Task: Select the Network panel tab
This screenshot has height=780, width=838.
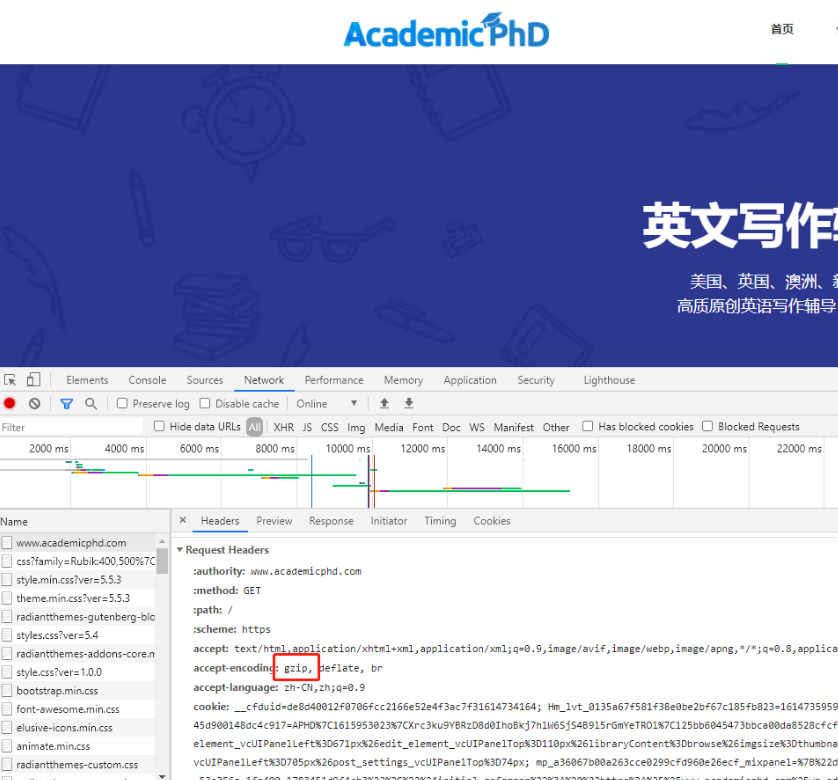Action: 264,380
